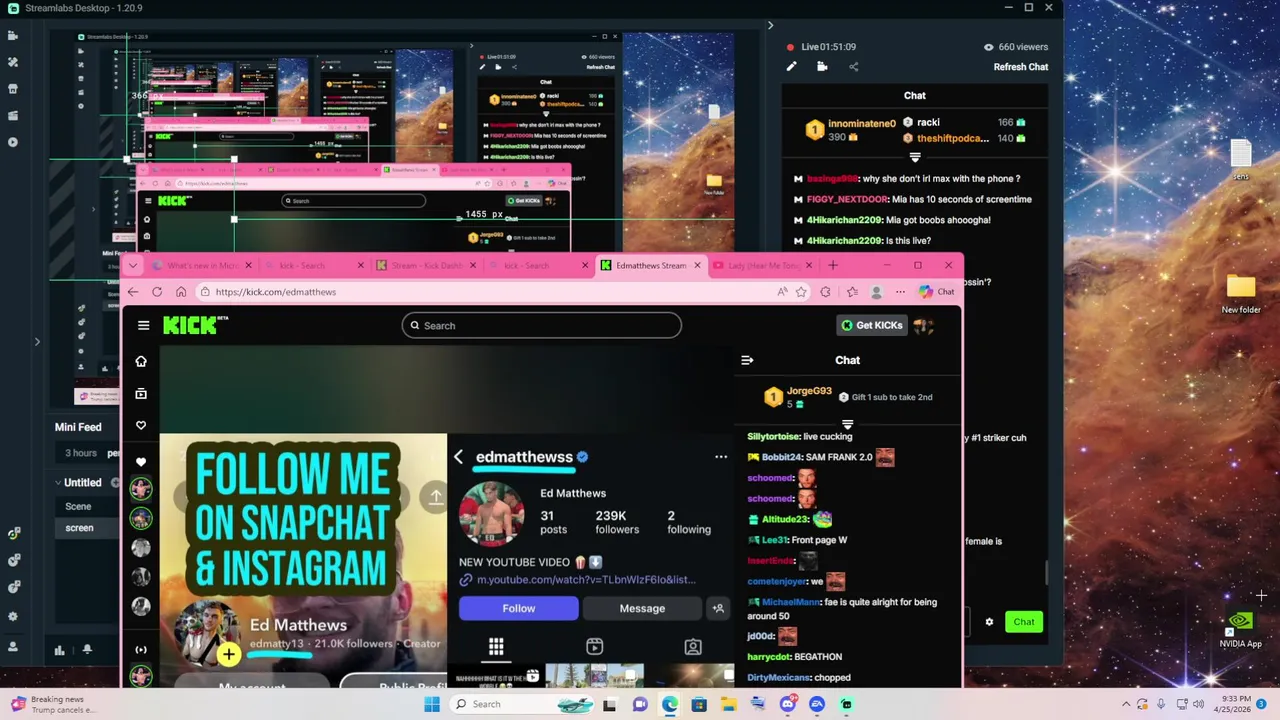Open Edge settings three-dot menu
Screen dimensions: 1280x720
900,292
